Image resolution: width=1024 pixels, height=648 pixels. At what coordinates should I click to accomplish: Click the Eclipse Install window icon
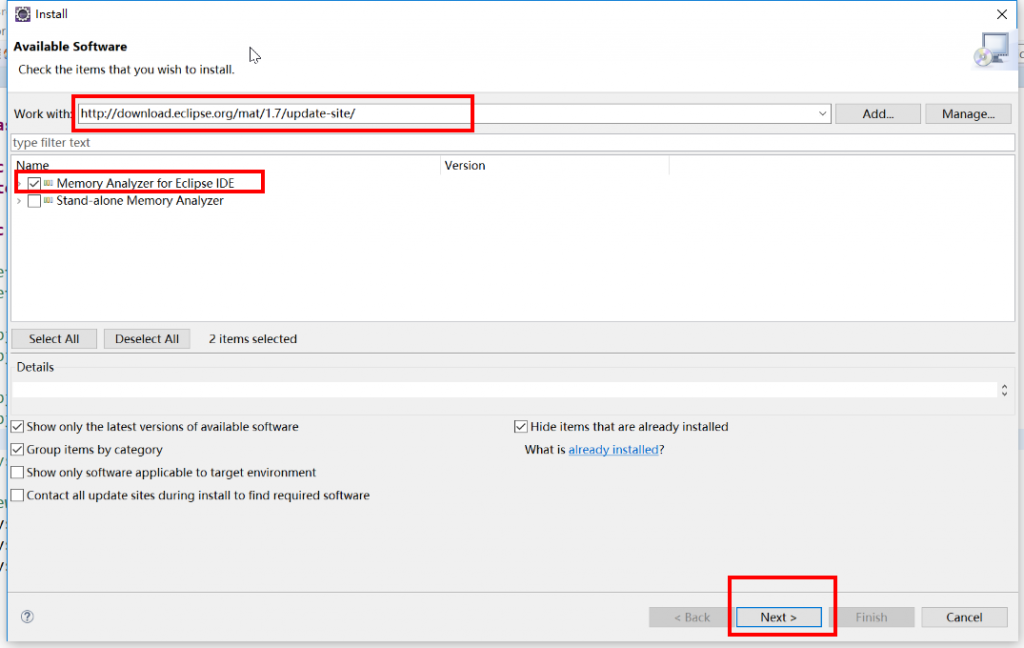coord(22,14)
